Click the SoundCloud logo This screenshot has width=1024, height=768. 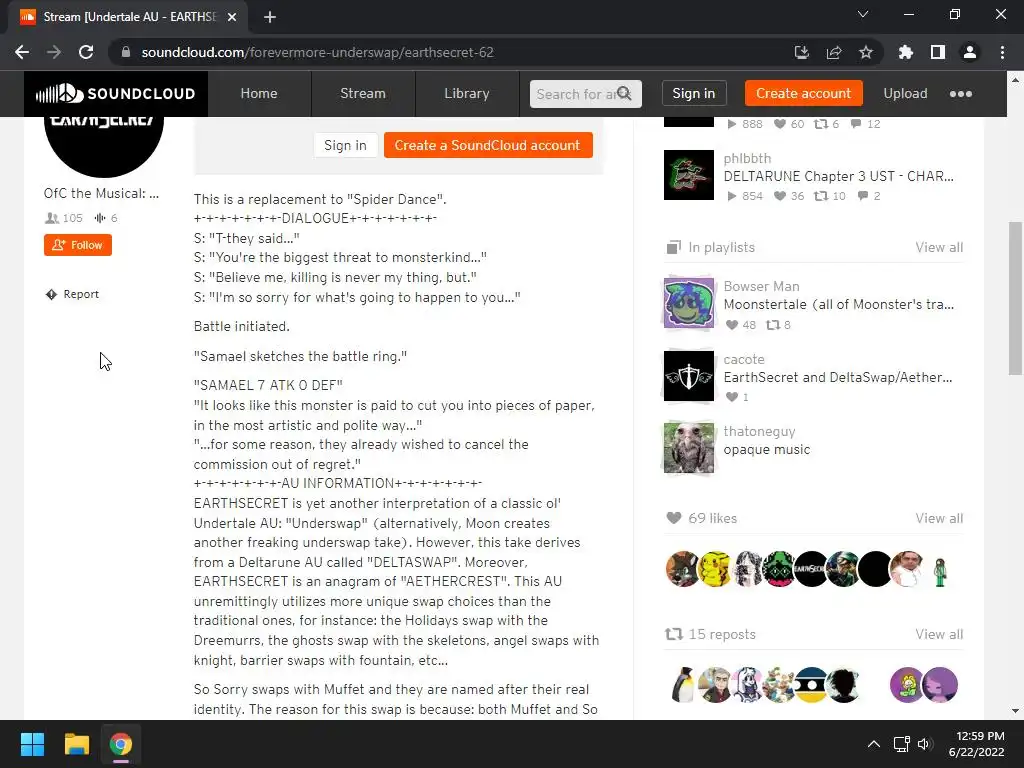tap(116, 93)
